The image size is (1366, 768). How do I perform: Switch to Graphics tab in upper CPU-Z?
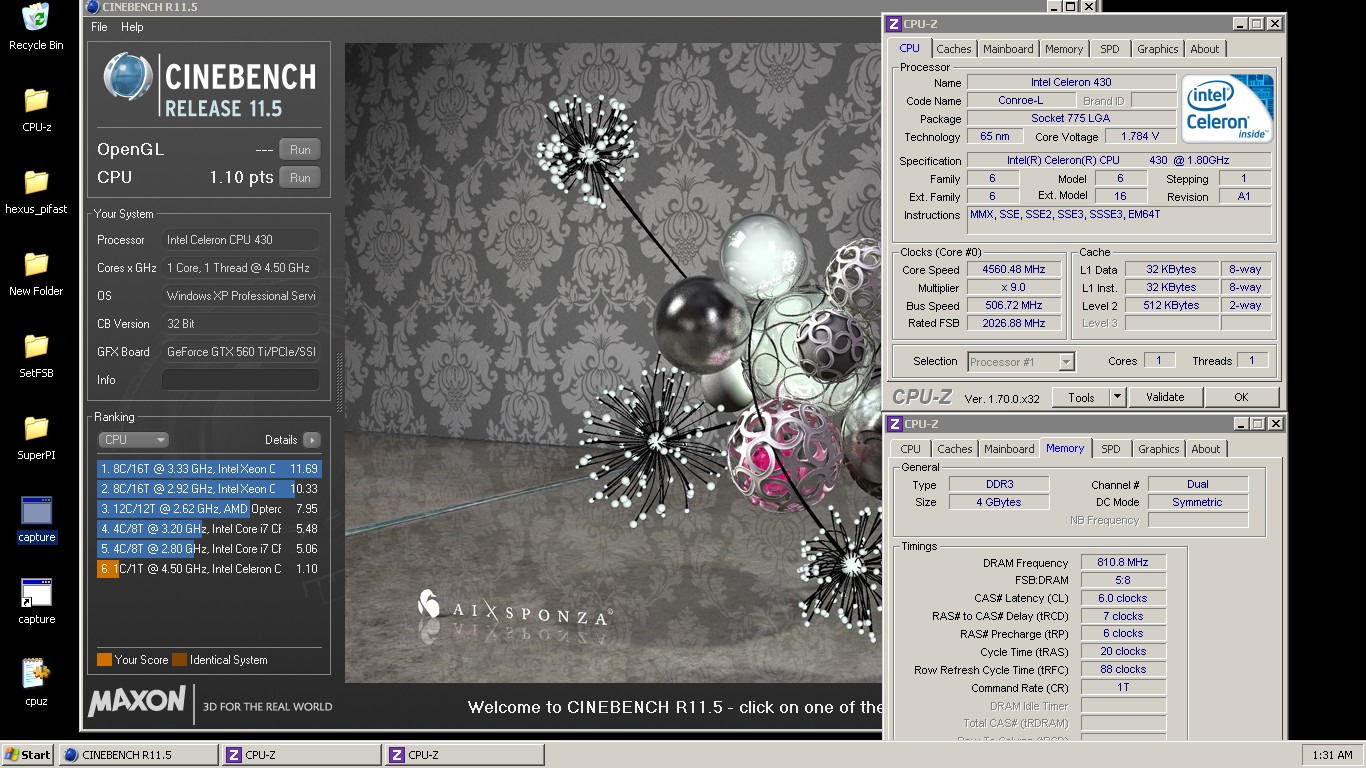1158,49
